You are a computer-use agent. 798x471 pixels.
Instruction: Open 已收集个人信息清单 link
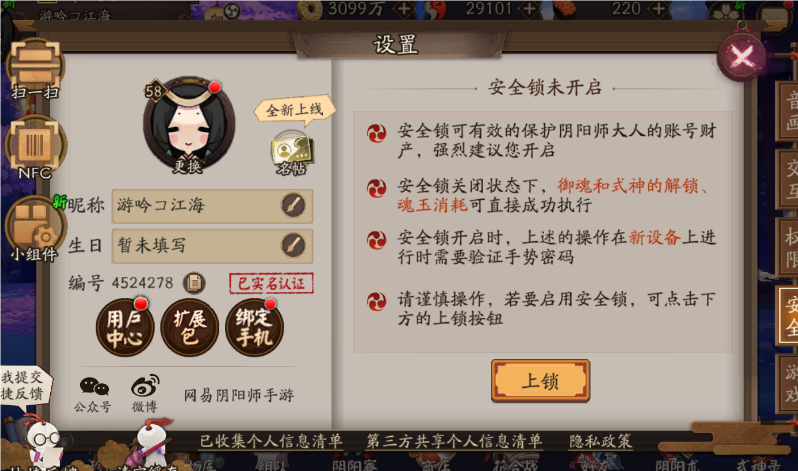tap(271, 441)
